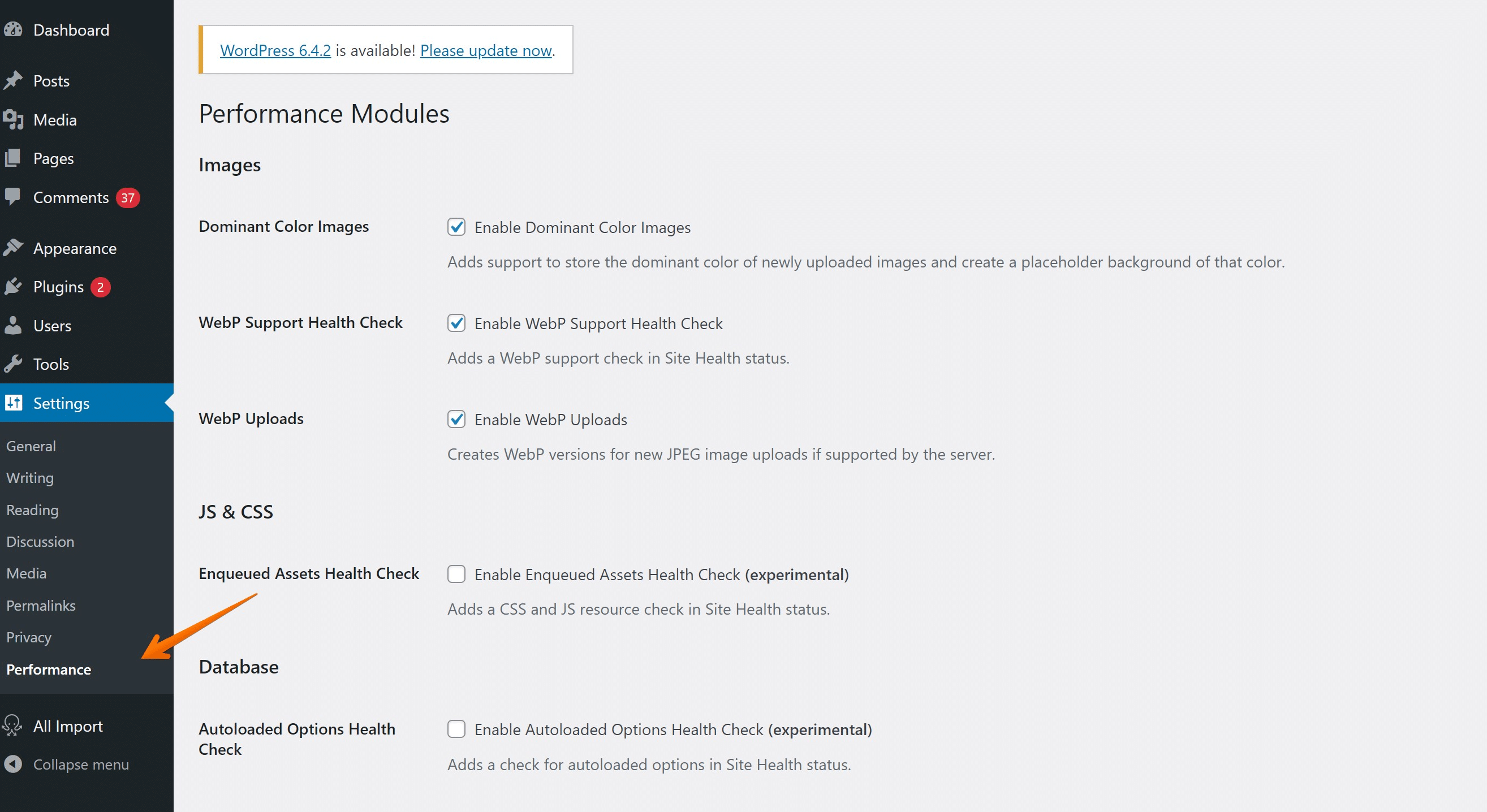This screenshot has height=812, width=1487.
Task: Switch to the Permalinks settings page
Action: pyautogui.click(x=40, y=606)
